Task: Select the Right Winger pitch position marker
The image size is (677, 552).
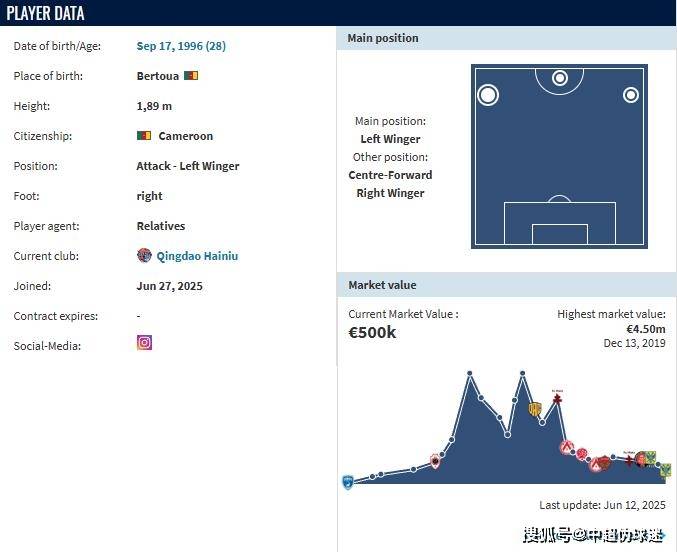Action: click(x=631, y=95)
